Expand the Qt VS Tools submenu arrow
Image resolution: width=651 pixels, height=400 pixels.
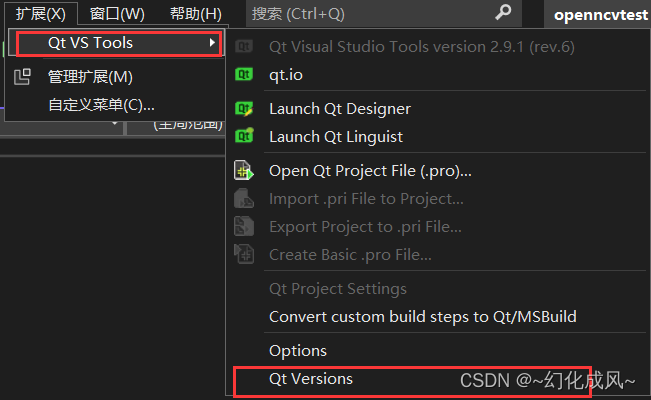211,43
